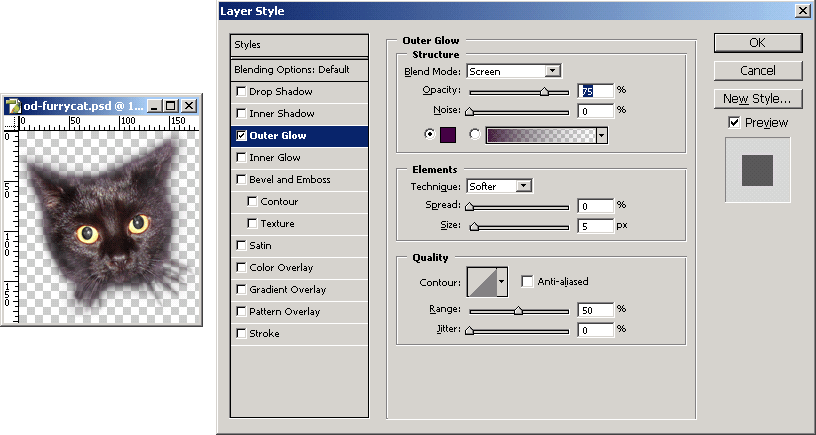The width and height of the screenshot is (816, 435).
Task: Click the glow gradient preview bar
Action: 541,136
